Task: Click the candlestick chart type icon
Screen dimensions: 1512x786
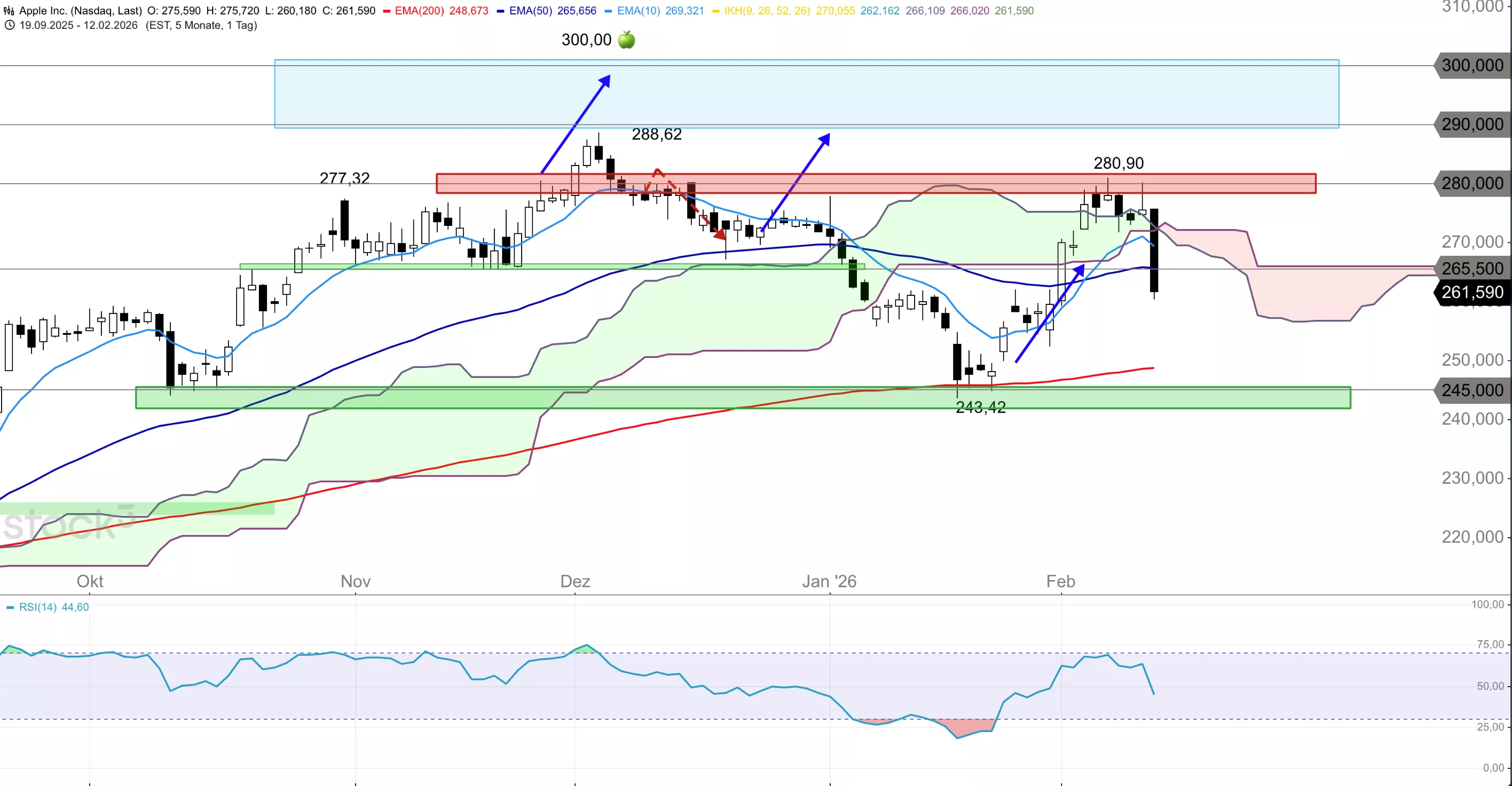Action: [9, 11]
